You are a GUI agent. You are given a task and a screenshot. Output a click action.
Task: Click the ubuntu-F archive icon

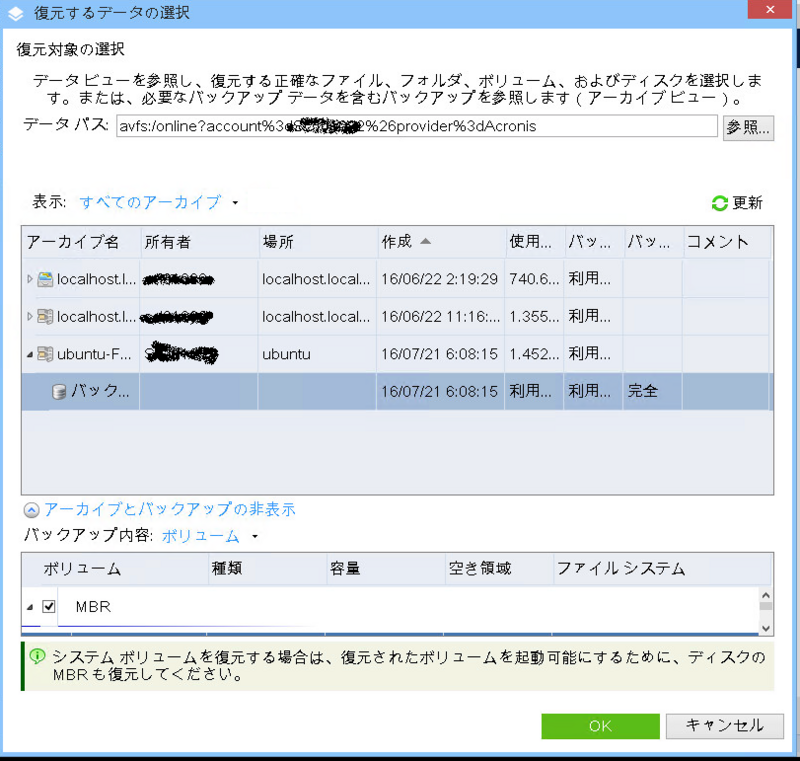(x=45, y=354)
